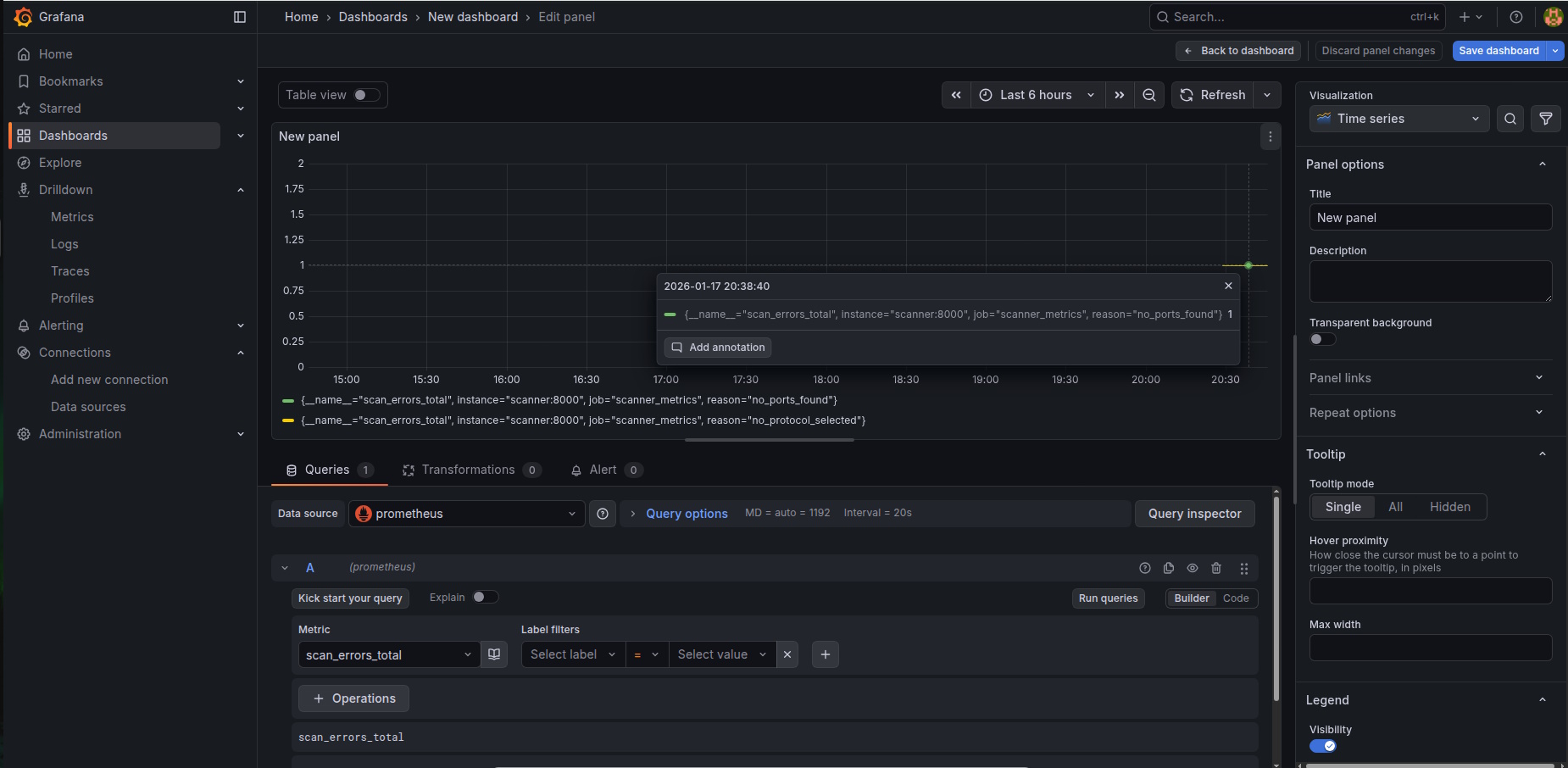The height and width of the screenshot is (768, 1568).
Task: Remove the label filter with X
Action: (x=787, y=654)
